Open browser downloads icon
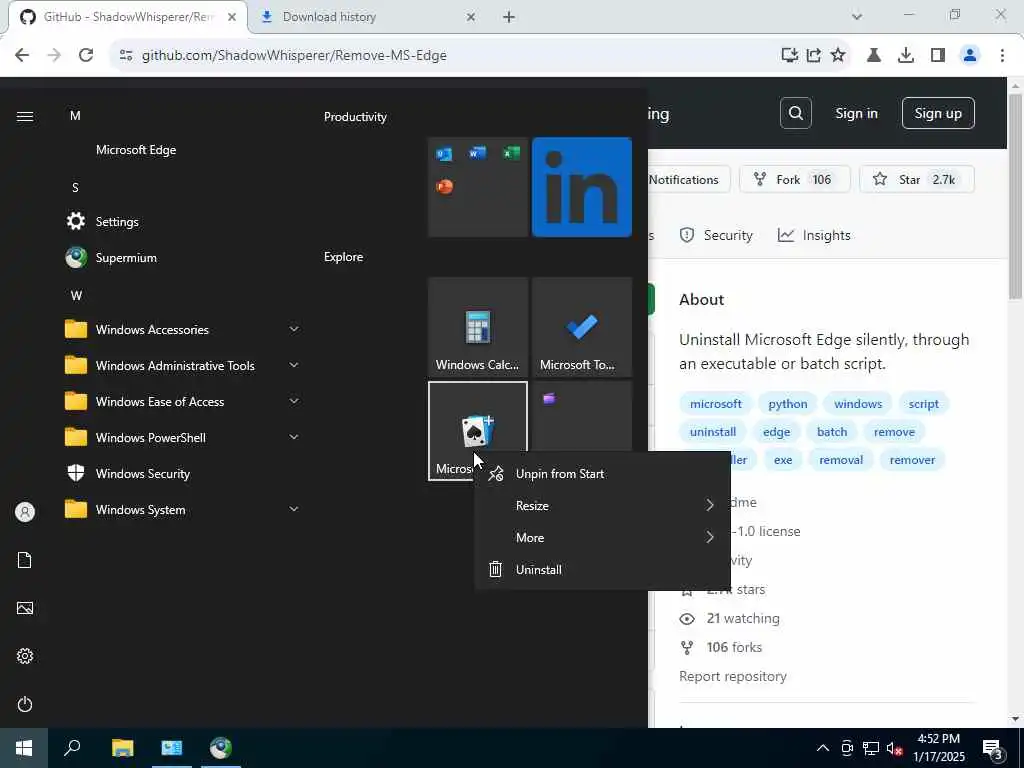This screenshot has width=1024, height=768. (x=906, y=55)
